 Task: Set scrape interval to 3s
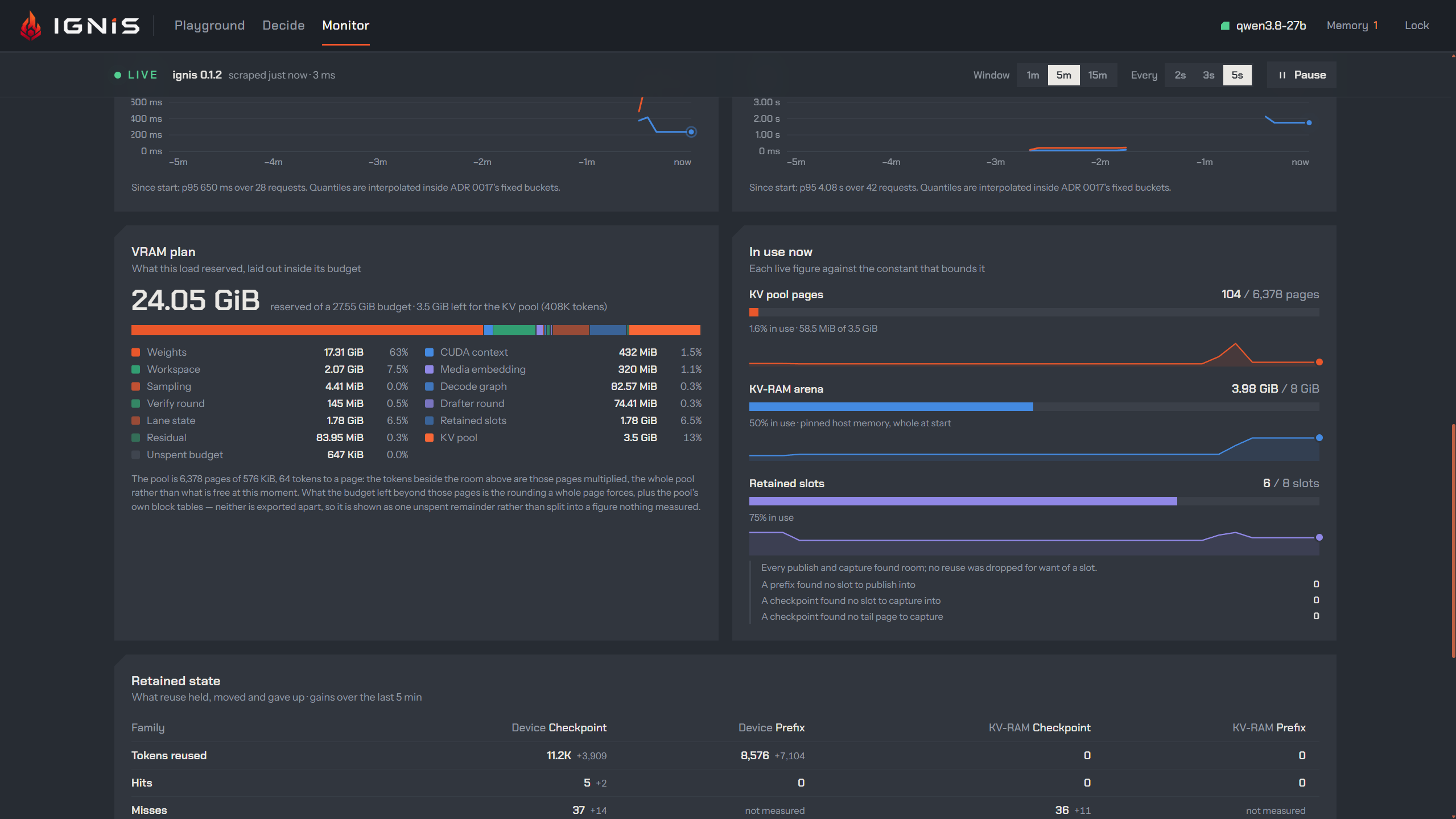tap(1208, 75)
